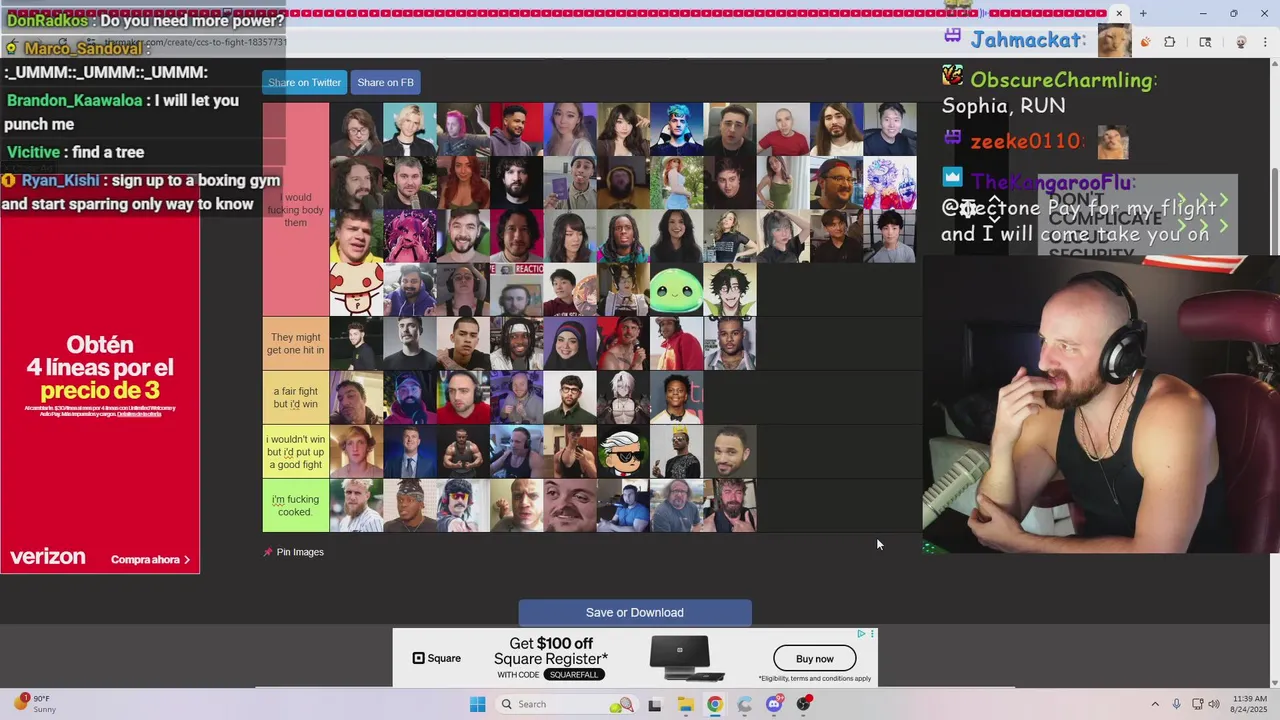Click Buy now on the Square ad

point(814,658)
